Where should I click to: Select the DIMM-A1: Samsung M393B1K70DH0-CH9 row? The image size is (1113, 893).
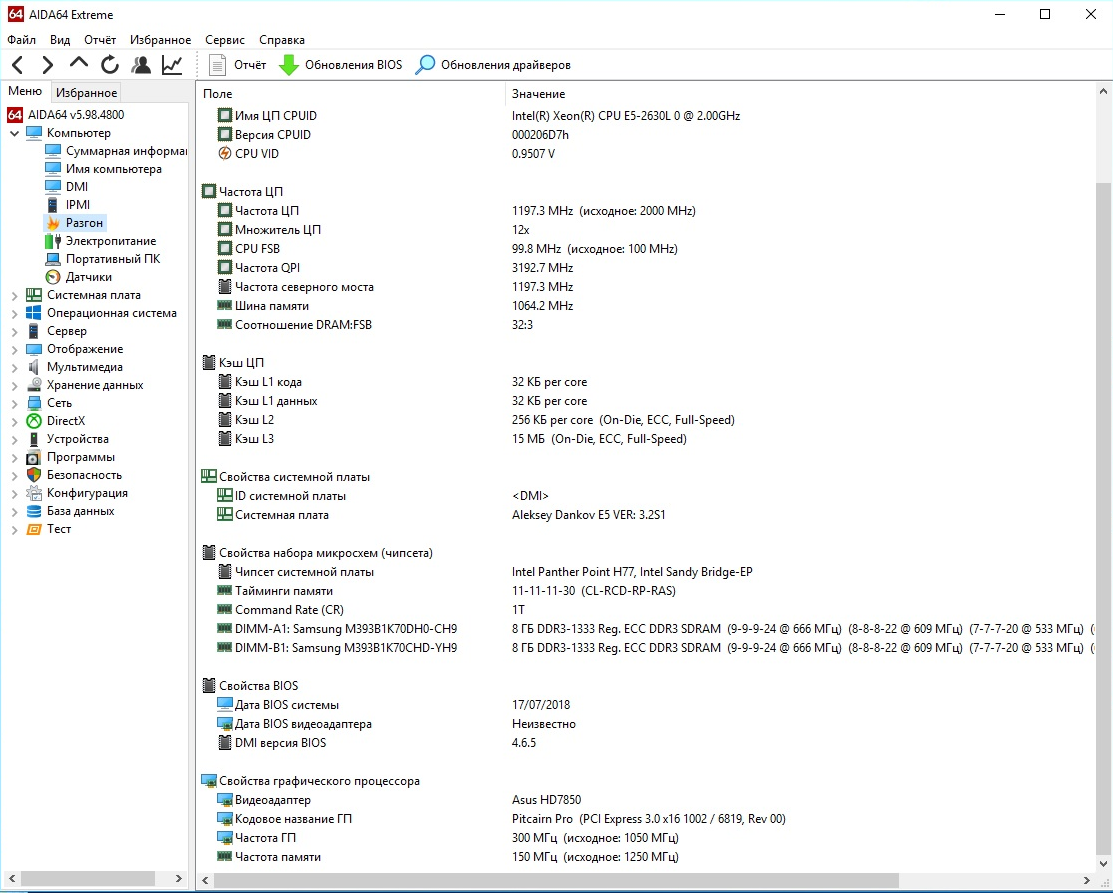[646, 629]
